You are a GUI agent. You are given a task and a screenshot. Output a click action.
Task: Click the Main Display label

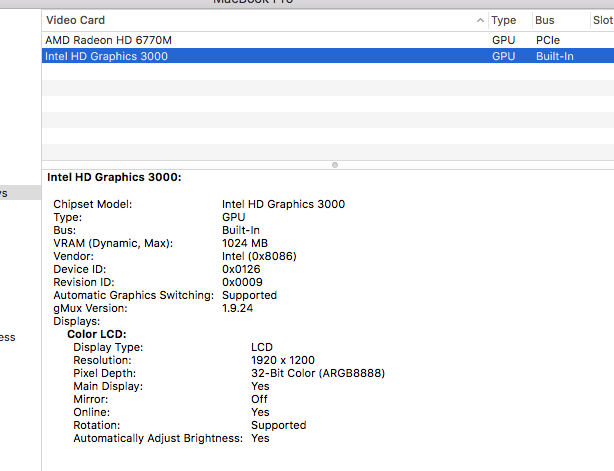[x=108, y=386]
